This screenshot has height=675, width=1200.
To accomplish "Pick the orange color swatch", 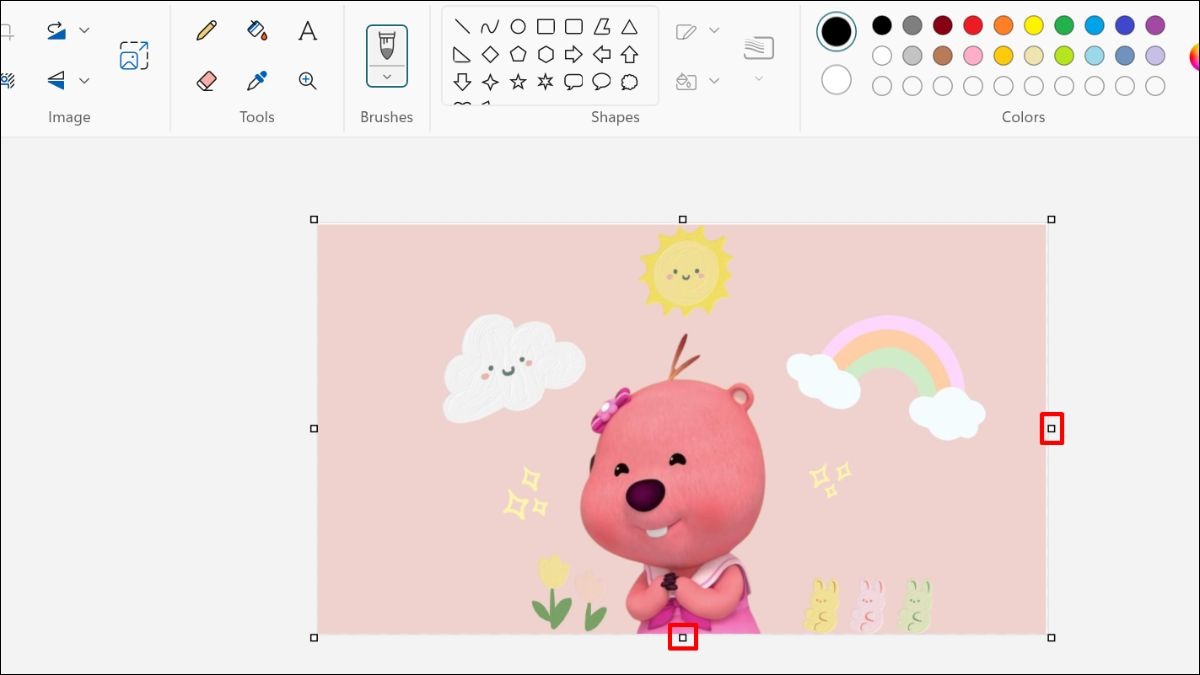I will (1003, 25).
